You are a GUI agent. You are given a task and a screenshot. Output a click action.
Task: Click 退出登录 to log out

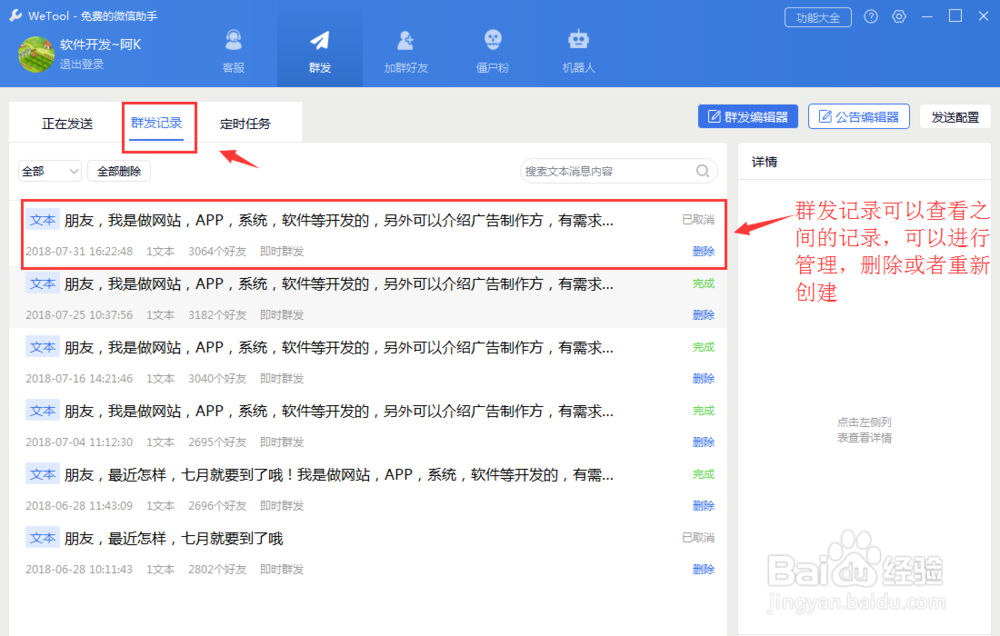(82, 64)
